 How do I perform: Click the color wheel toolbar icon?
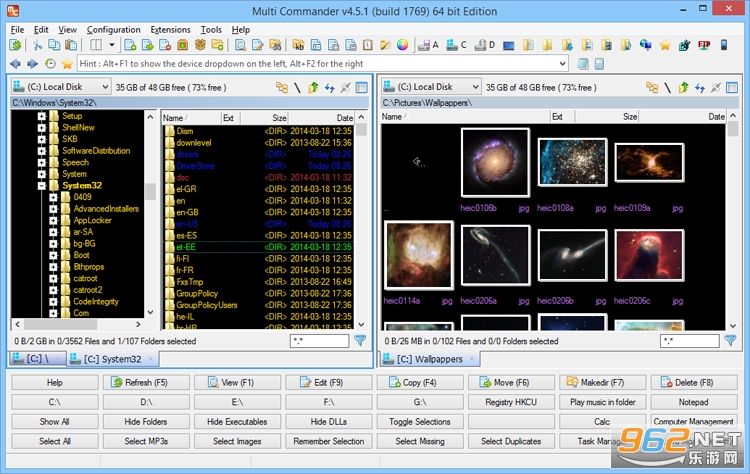(403, 45)
